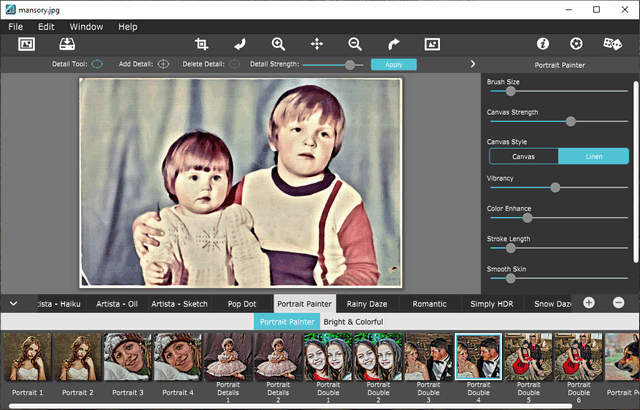Open the info icon

point(543,44)
